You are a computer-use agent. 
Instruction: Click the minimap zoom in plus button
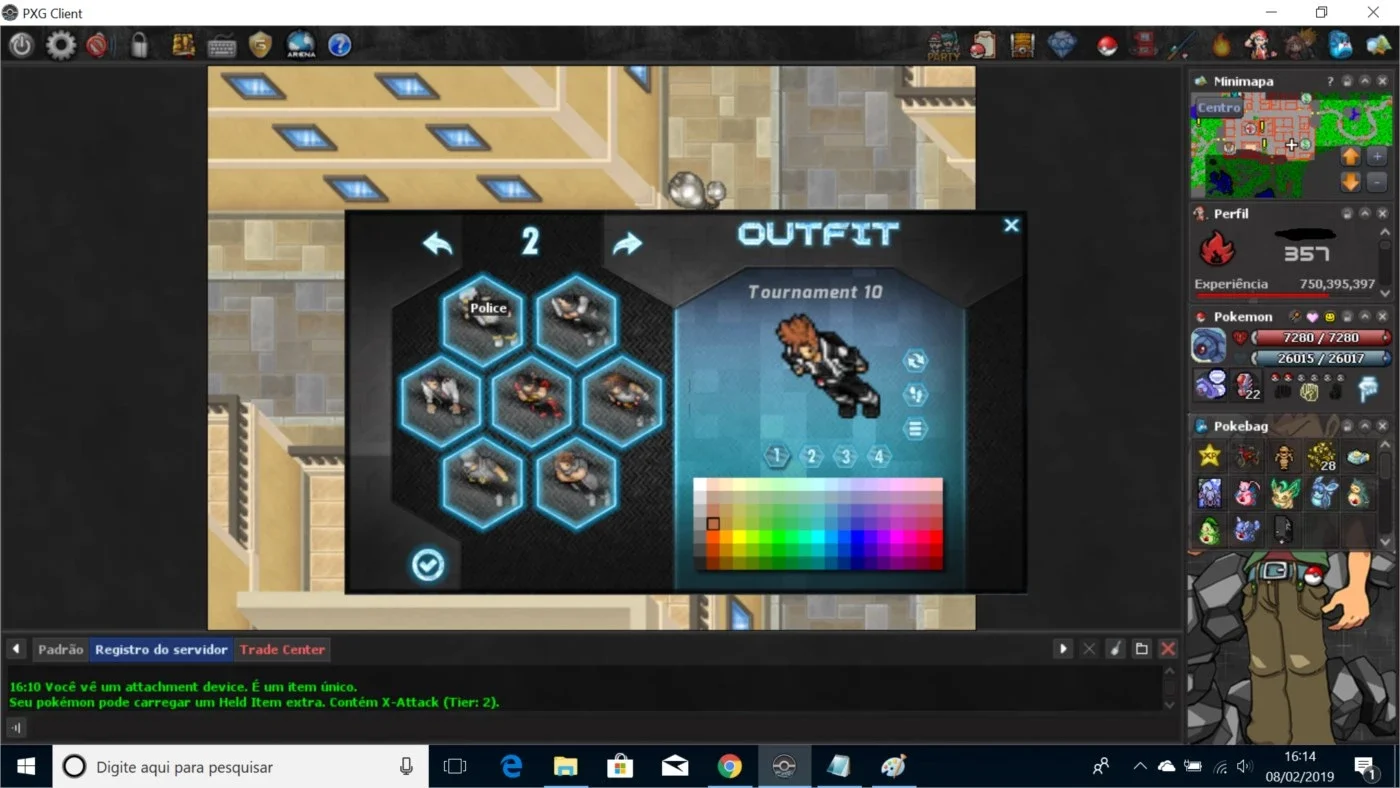pyautogui.click(x=1377, y=156)
